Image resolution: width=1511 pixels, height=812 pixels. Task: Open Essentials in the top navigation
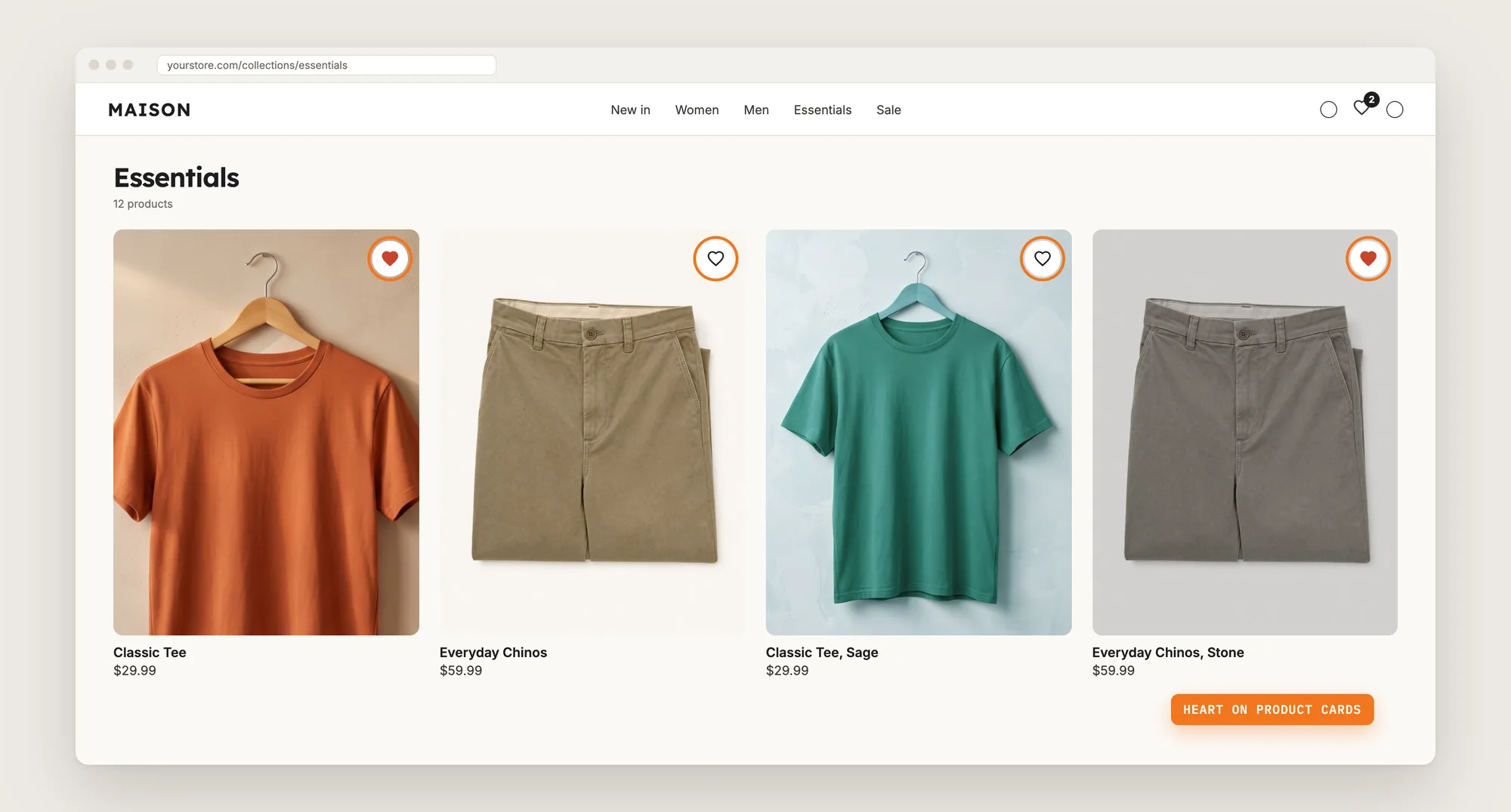pyautogui.click(x=822, y=110)
